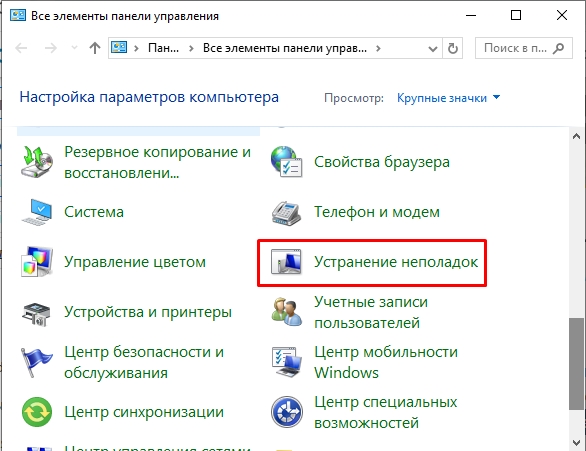Click the Учетные записи пользователей people icon
The width and height of the screenshot is (586, 451).
287,312
